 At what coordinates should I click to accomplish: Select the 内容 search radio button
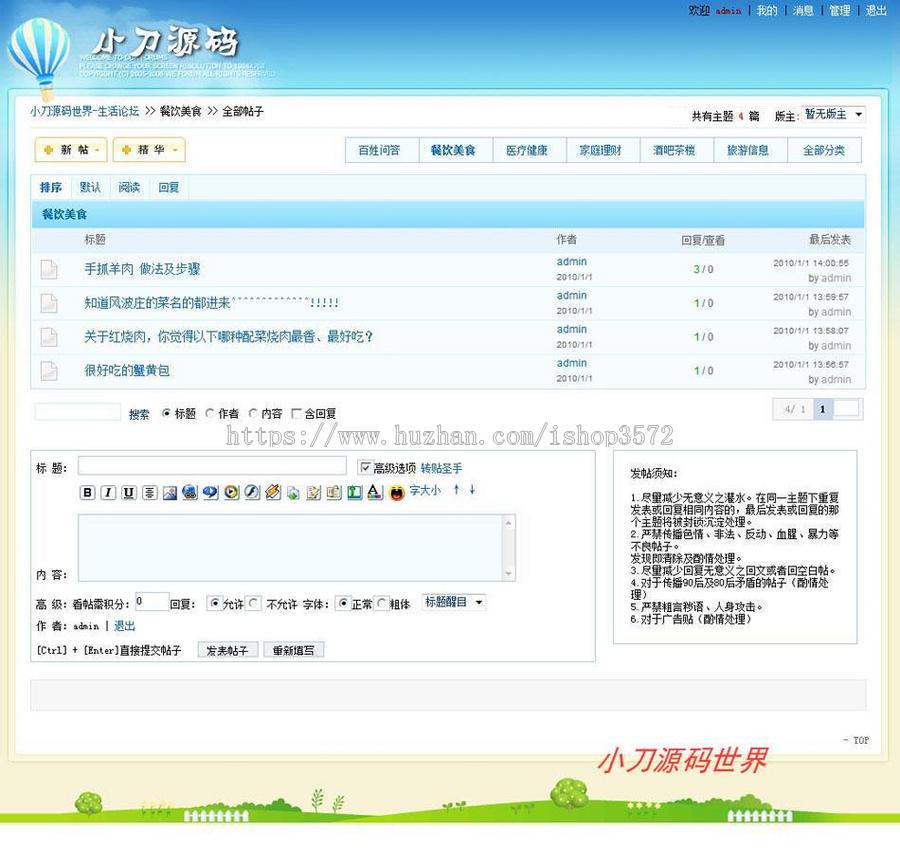tap(253, 413)
